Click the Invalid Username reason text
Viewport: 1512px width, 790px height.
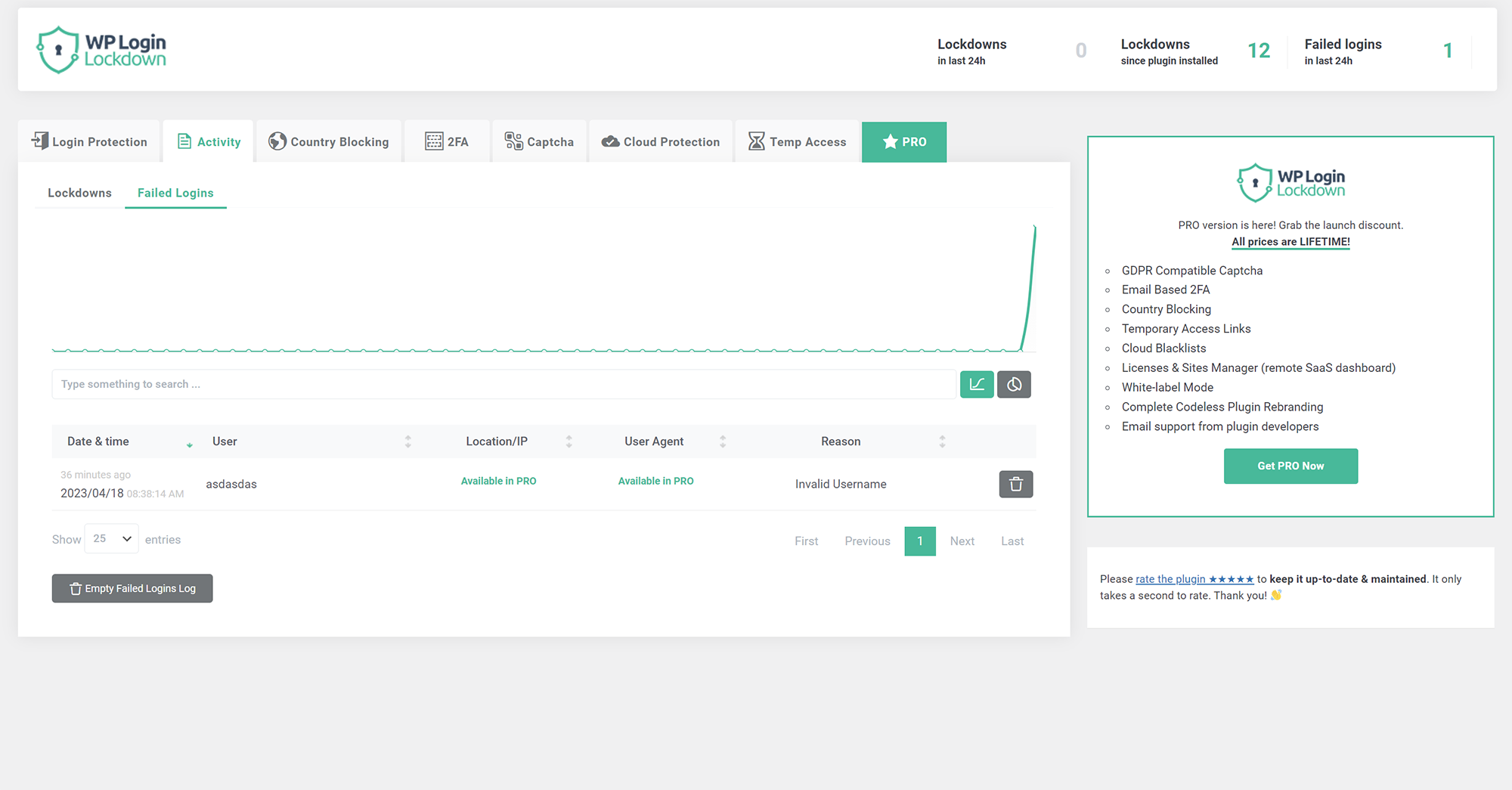(841, 484)
